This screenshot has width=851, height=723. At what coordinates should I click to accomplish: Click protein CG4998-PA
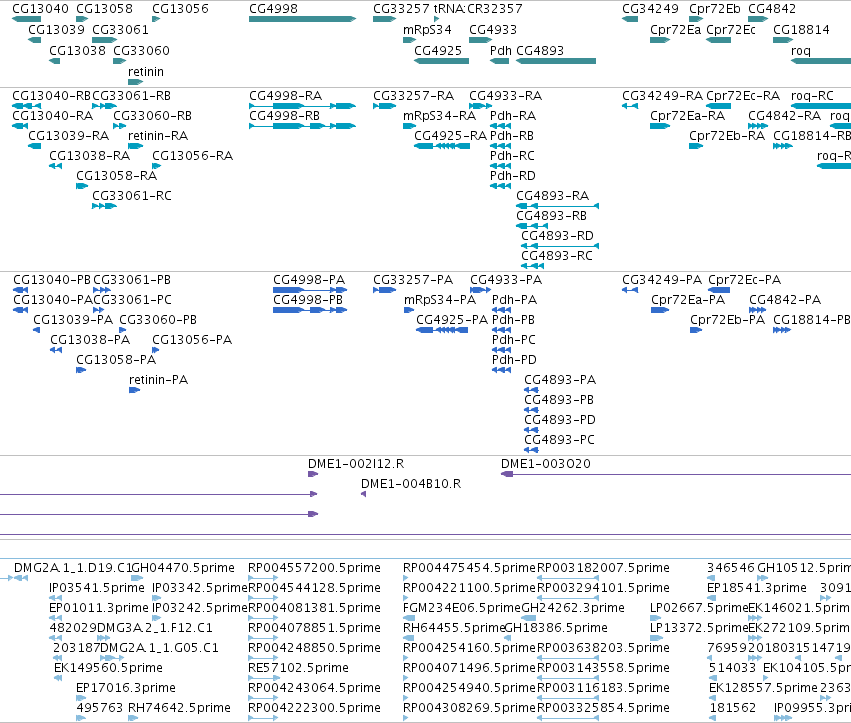(x=310, y=290)
